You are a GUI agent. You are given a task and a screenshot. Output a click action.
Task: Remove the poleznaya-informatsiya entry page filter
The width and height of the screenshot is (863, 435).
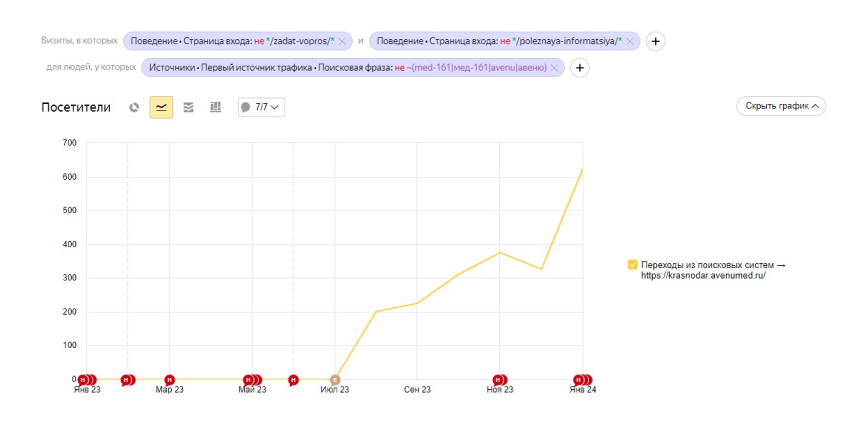tap(630, 41)
